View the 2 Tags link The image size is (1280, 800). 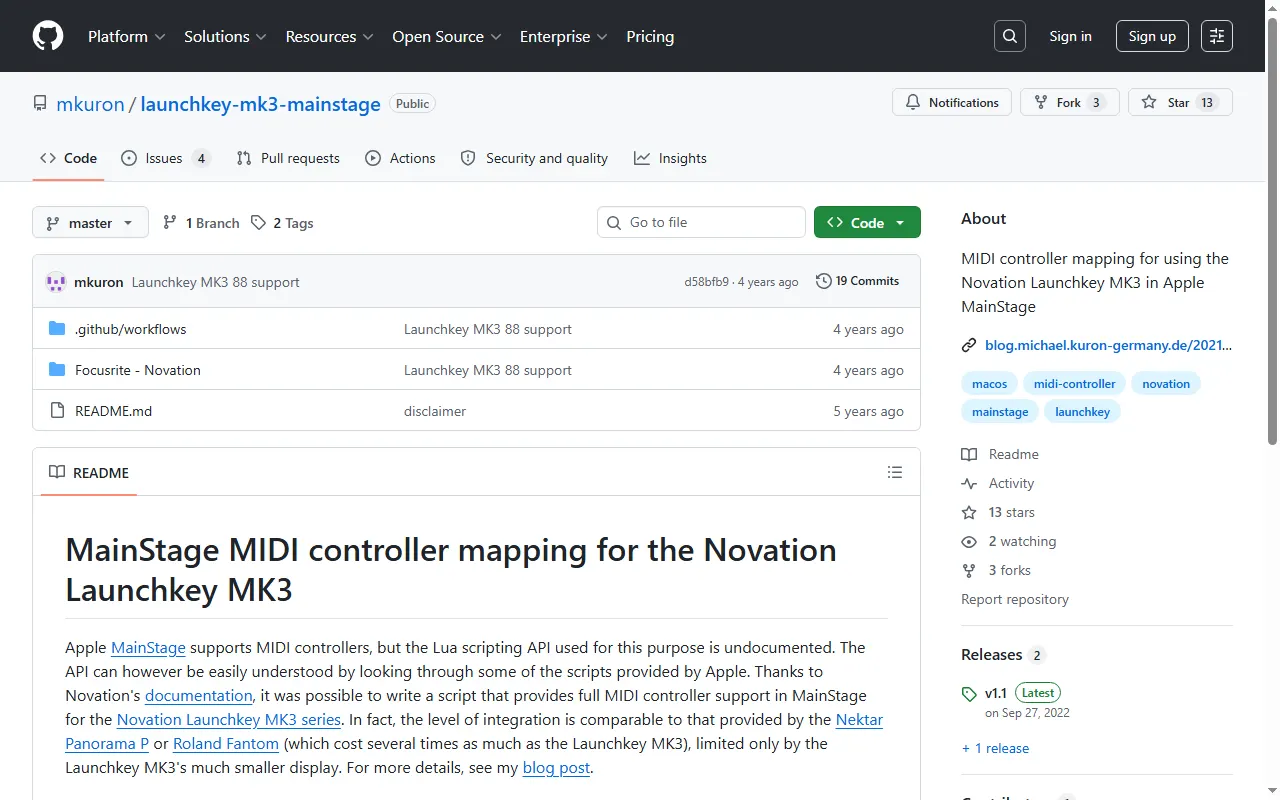[x=282, y=223]
